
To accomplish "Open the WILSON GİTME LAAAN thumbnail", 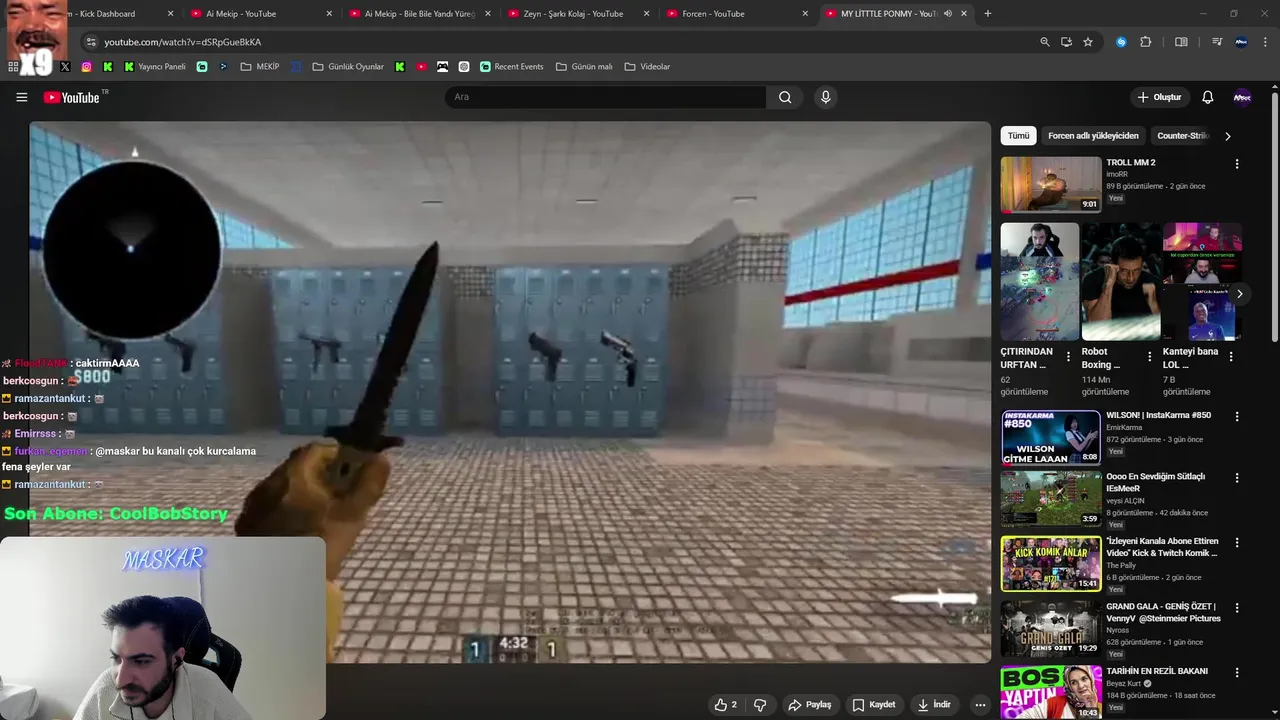I will (1051, 437).
